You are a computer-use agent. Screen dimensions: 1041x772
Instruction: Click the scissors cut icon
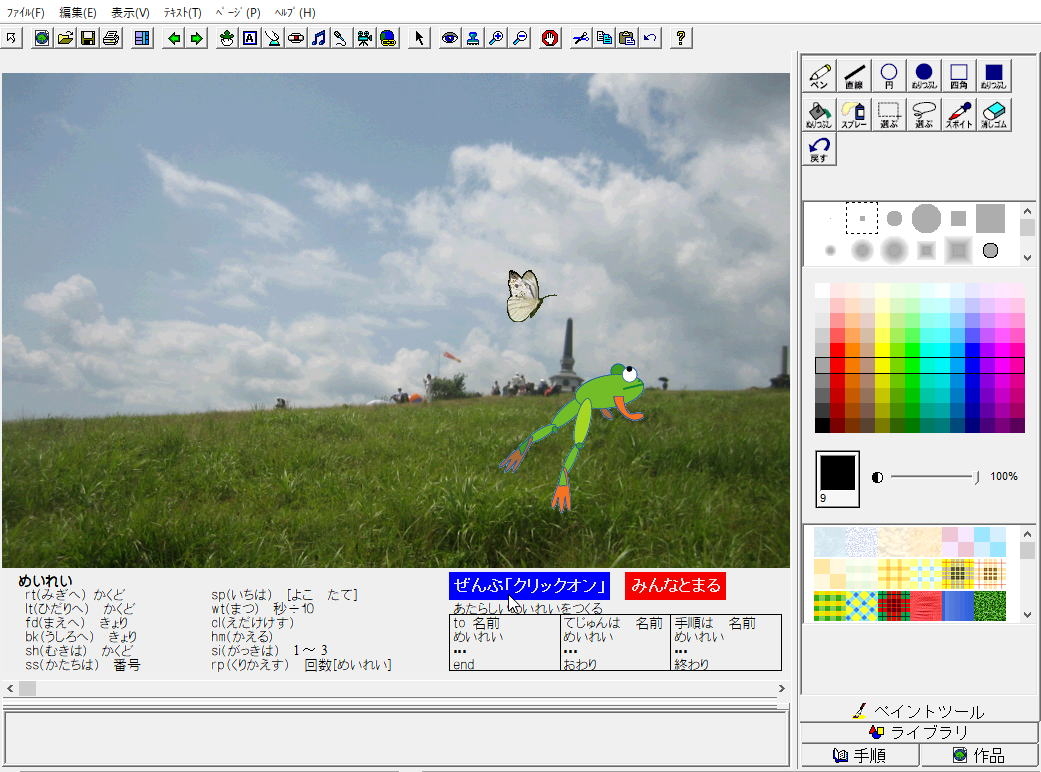click(581, 38)
